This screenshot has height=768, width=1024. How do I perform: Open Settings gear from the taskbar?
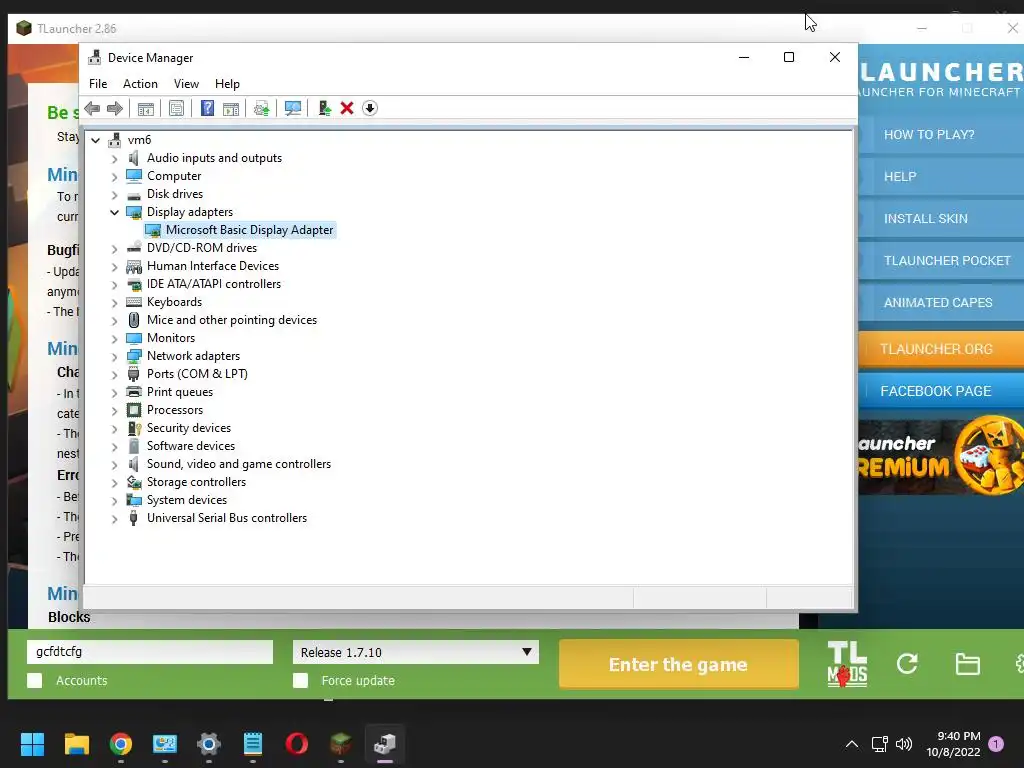pos(209,744)
